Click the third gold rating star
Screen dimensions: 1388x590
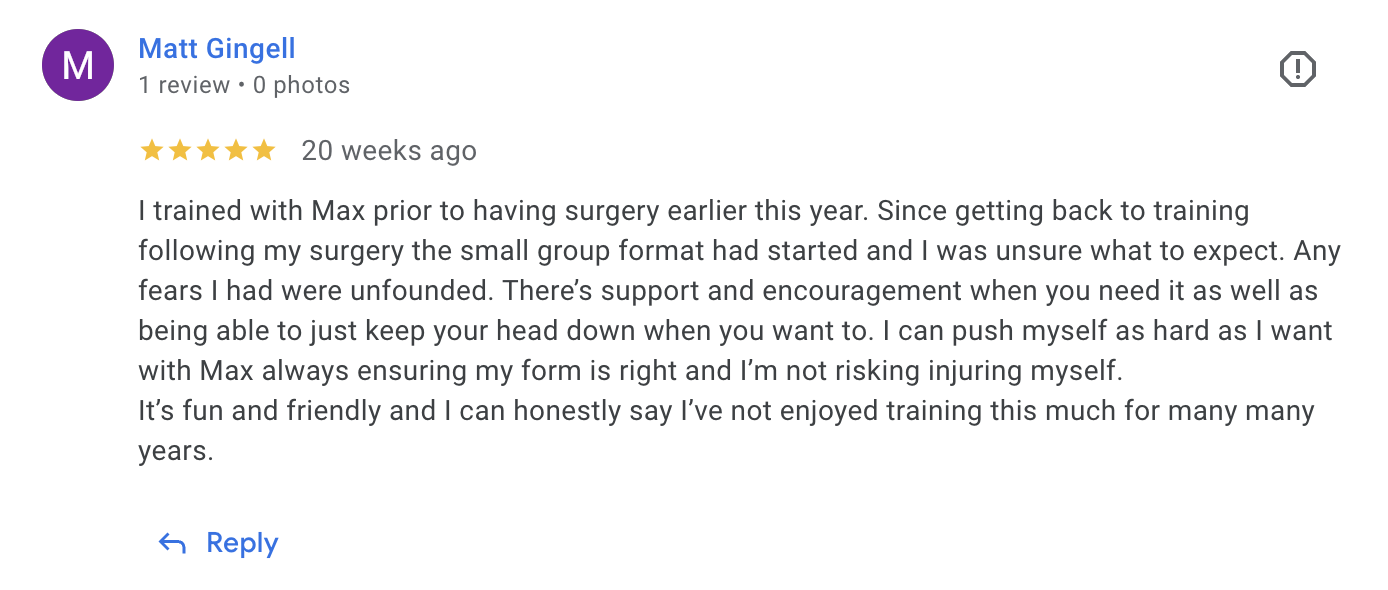208,151
